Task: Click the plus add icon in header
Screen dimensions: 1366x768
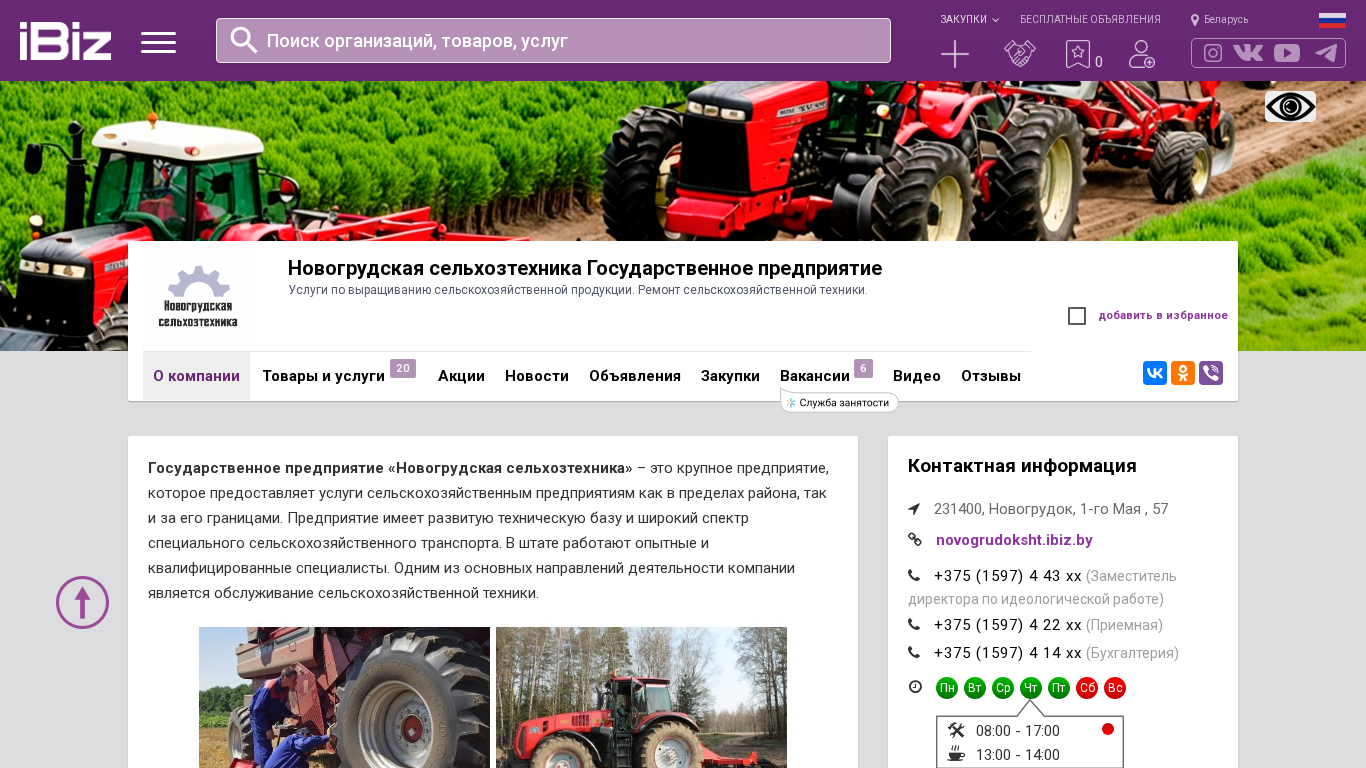Action: (955, 54)
